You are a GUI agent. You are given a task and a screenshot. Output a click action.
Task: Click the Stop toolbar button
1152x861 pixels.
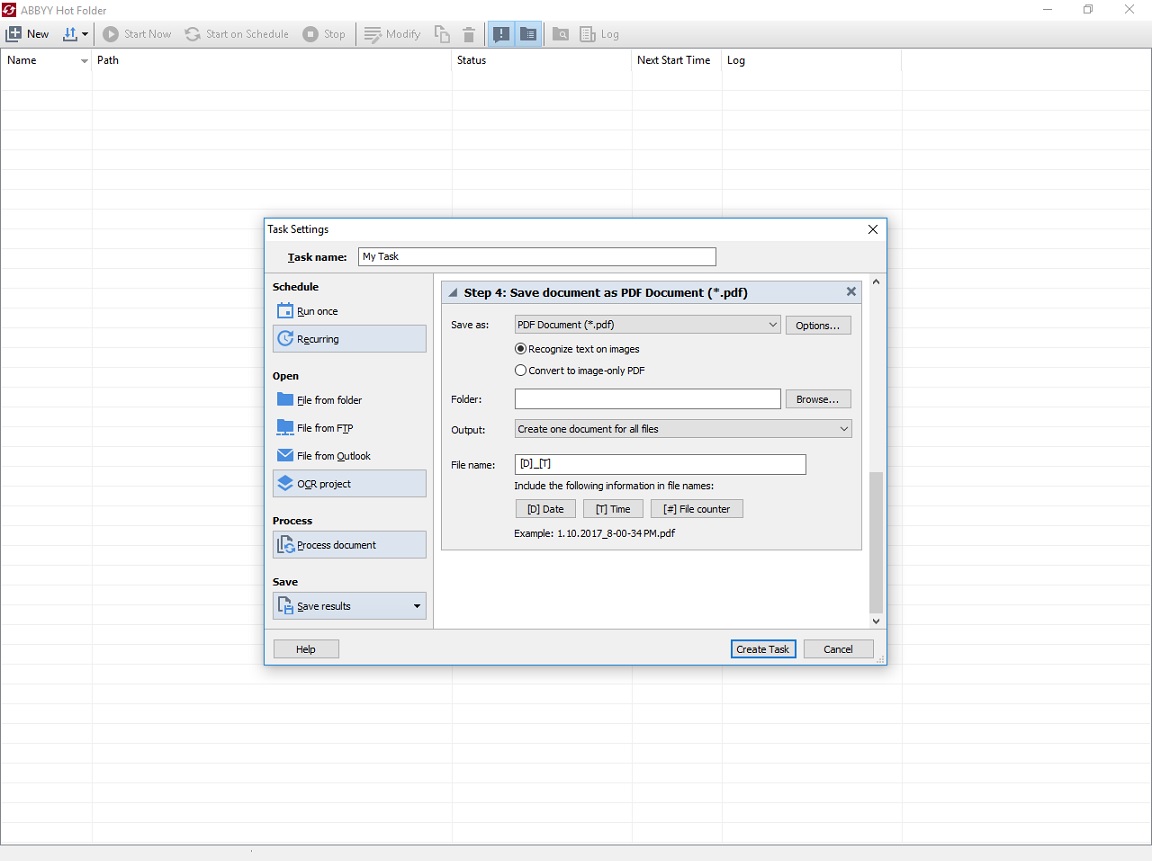click(324, 34)
